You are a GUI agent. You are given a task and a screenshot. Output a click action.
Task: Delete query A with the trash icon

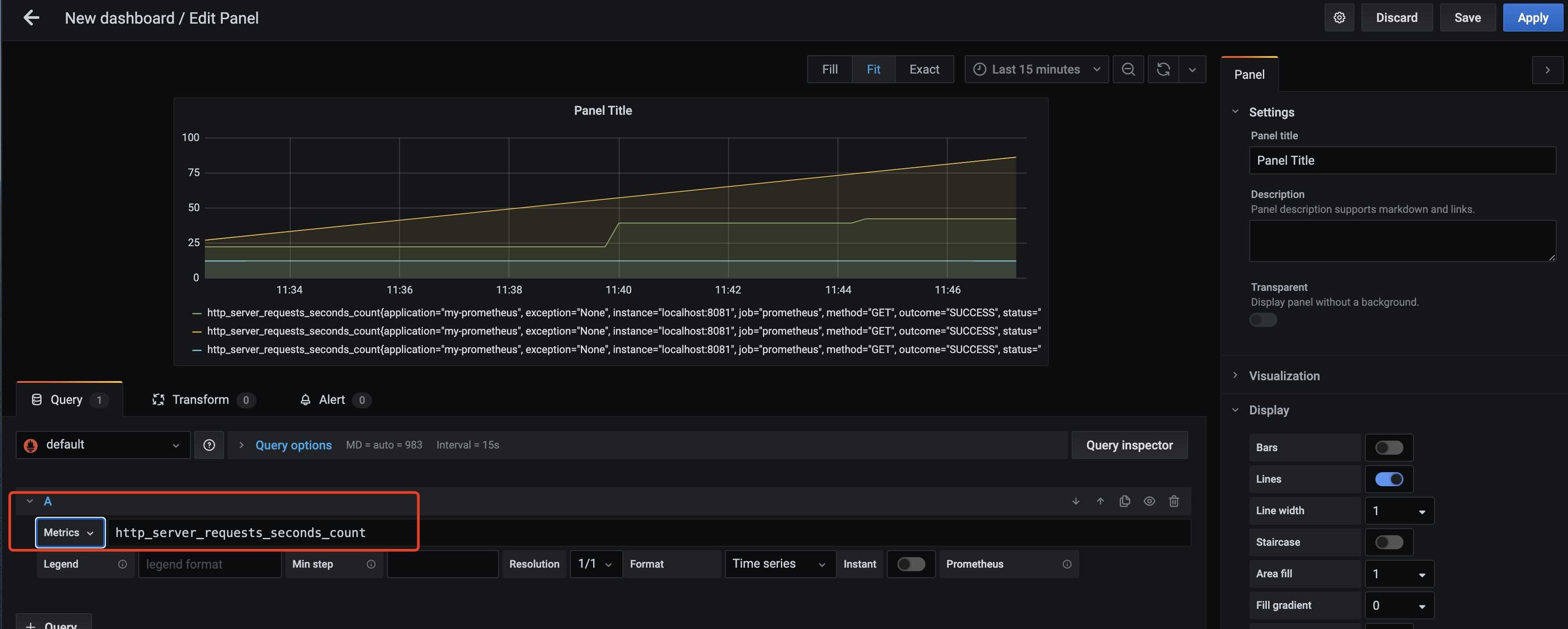pos(1174,501)
